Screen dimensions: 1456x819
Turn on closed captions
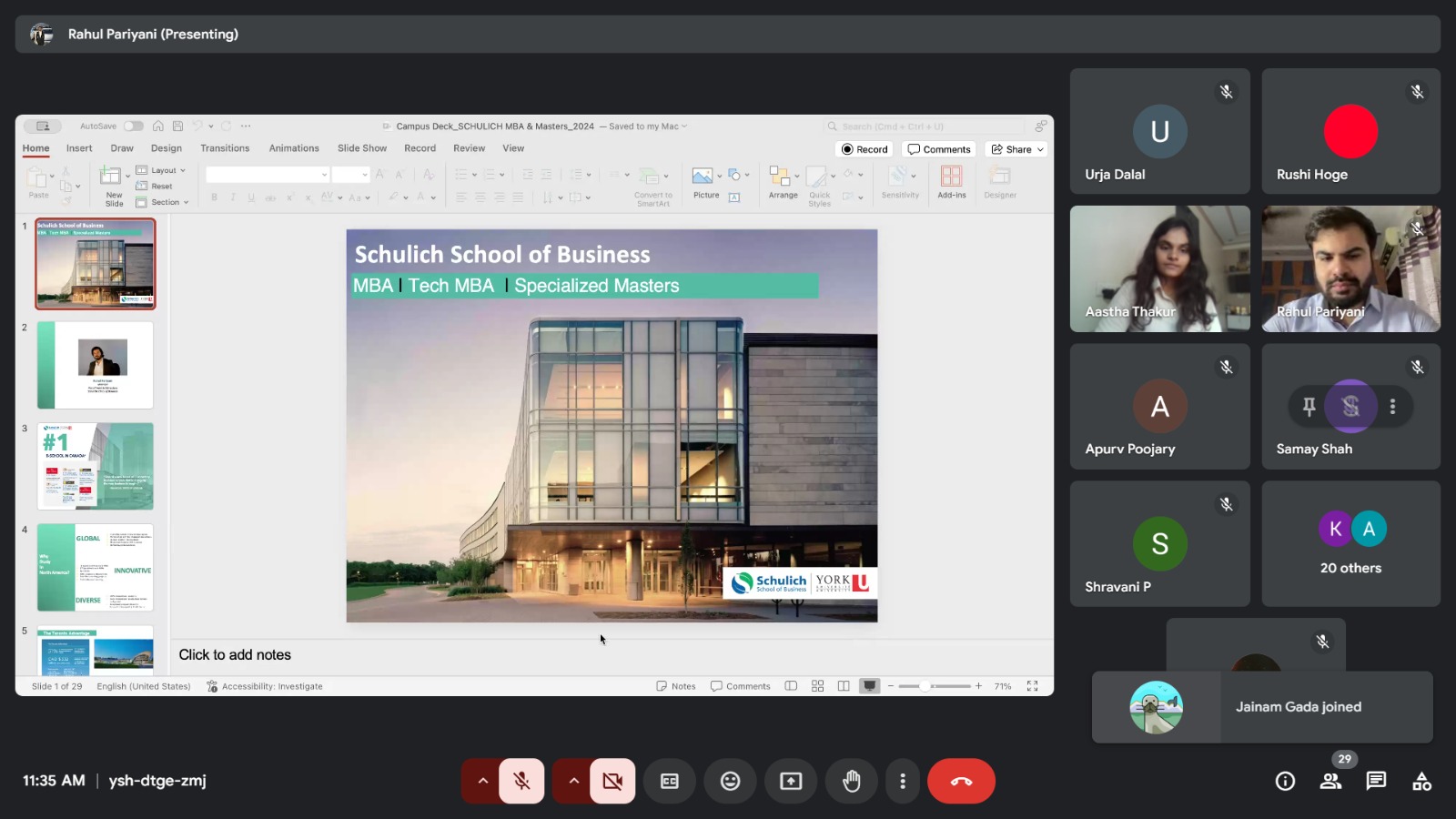[x=670, y=781]
